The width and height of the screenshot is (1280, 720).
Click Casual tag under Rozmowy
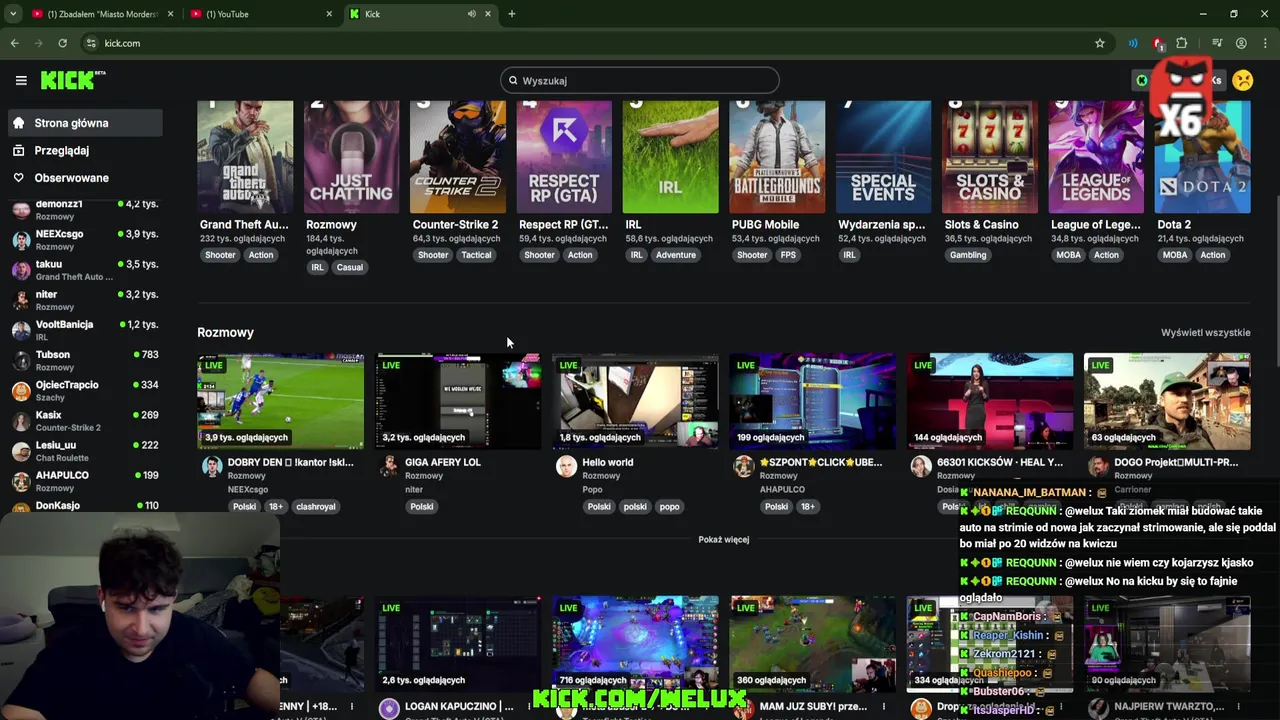[350, 267]
